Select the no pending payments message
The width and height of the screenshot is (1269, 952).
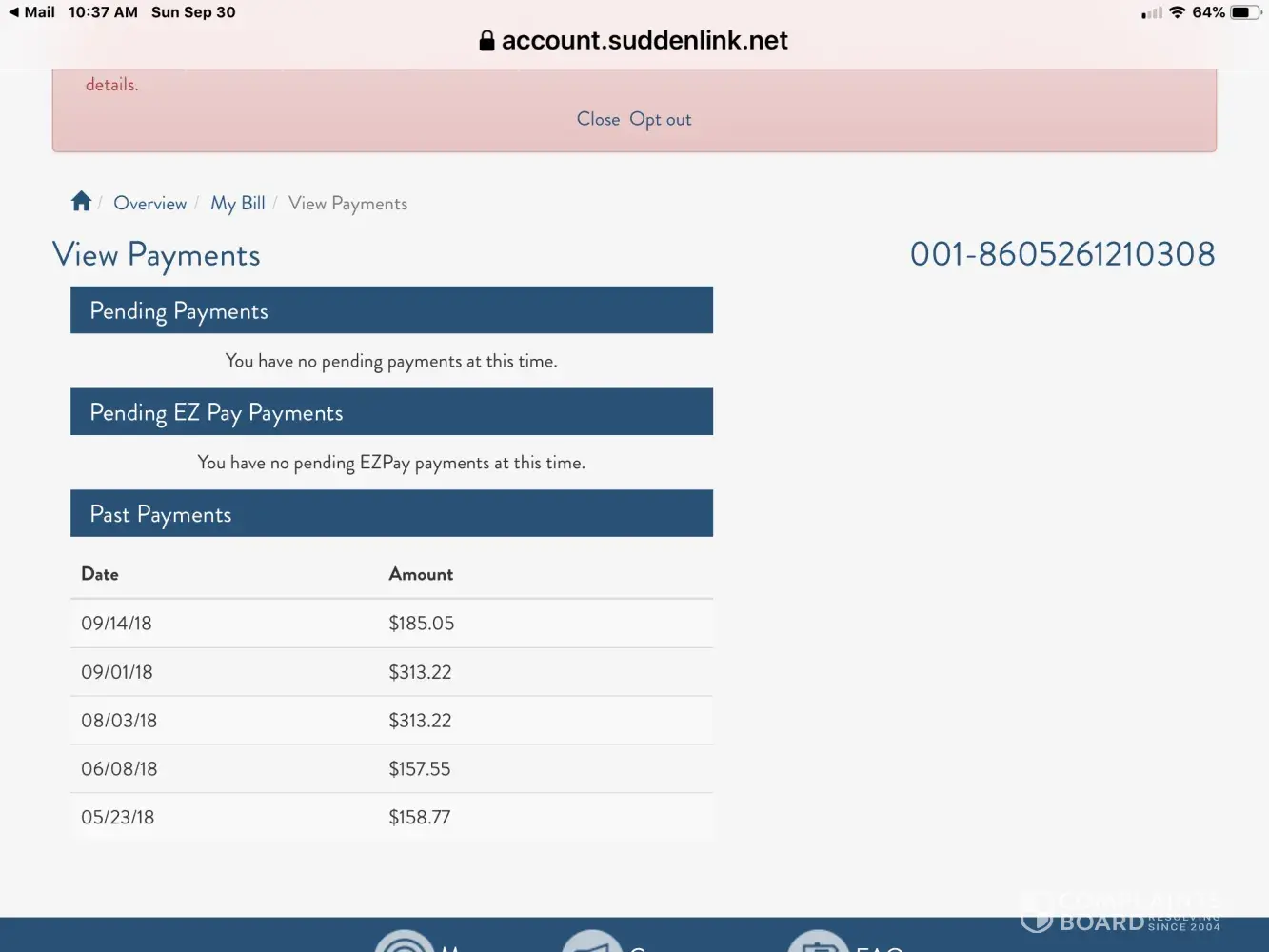point(391,361)
